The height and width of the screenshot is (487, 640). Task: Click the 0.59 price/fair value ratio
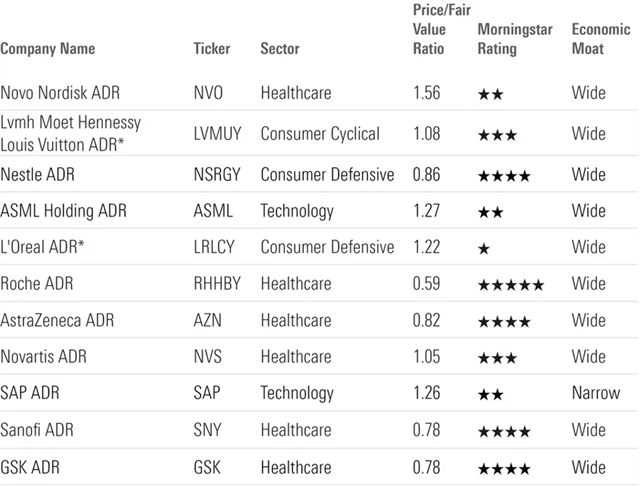pyautogui.click(x=427, y=284)
